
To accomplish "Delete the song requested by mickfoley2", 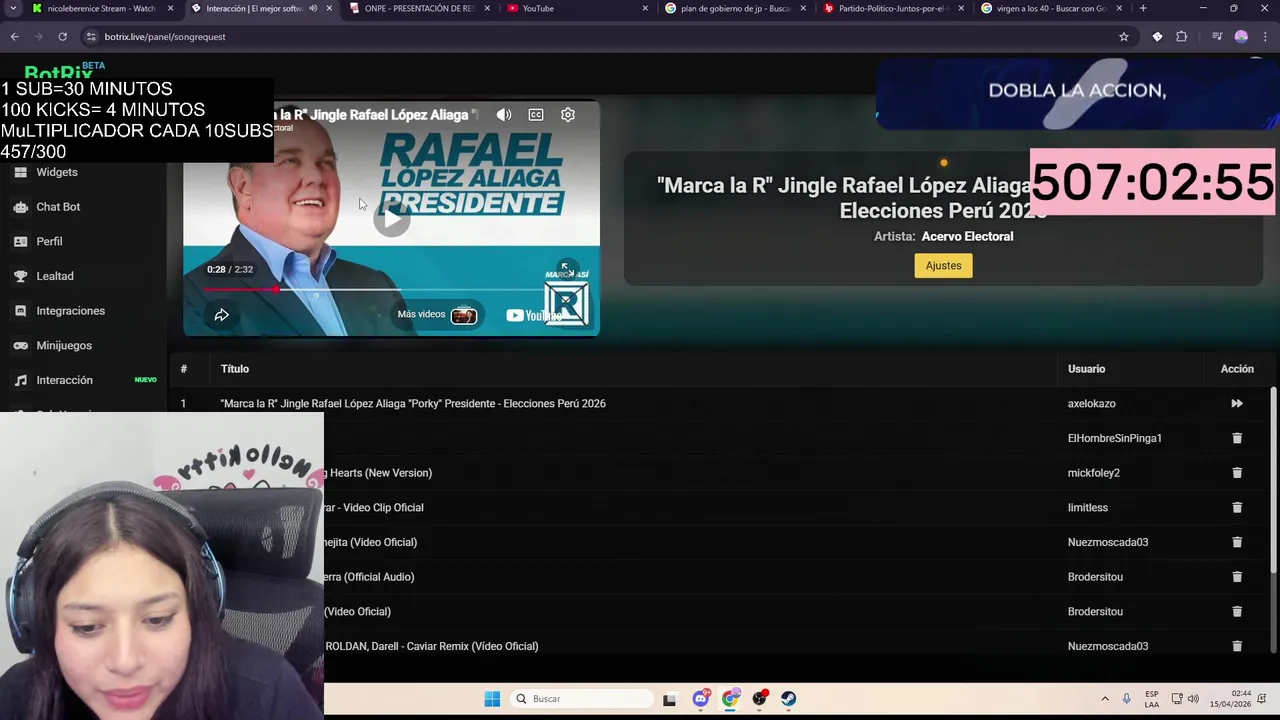I will click(x=1237, y=473).
